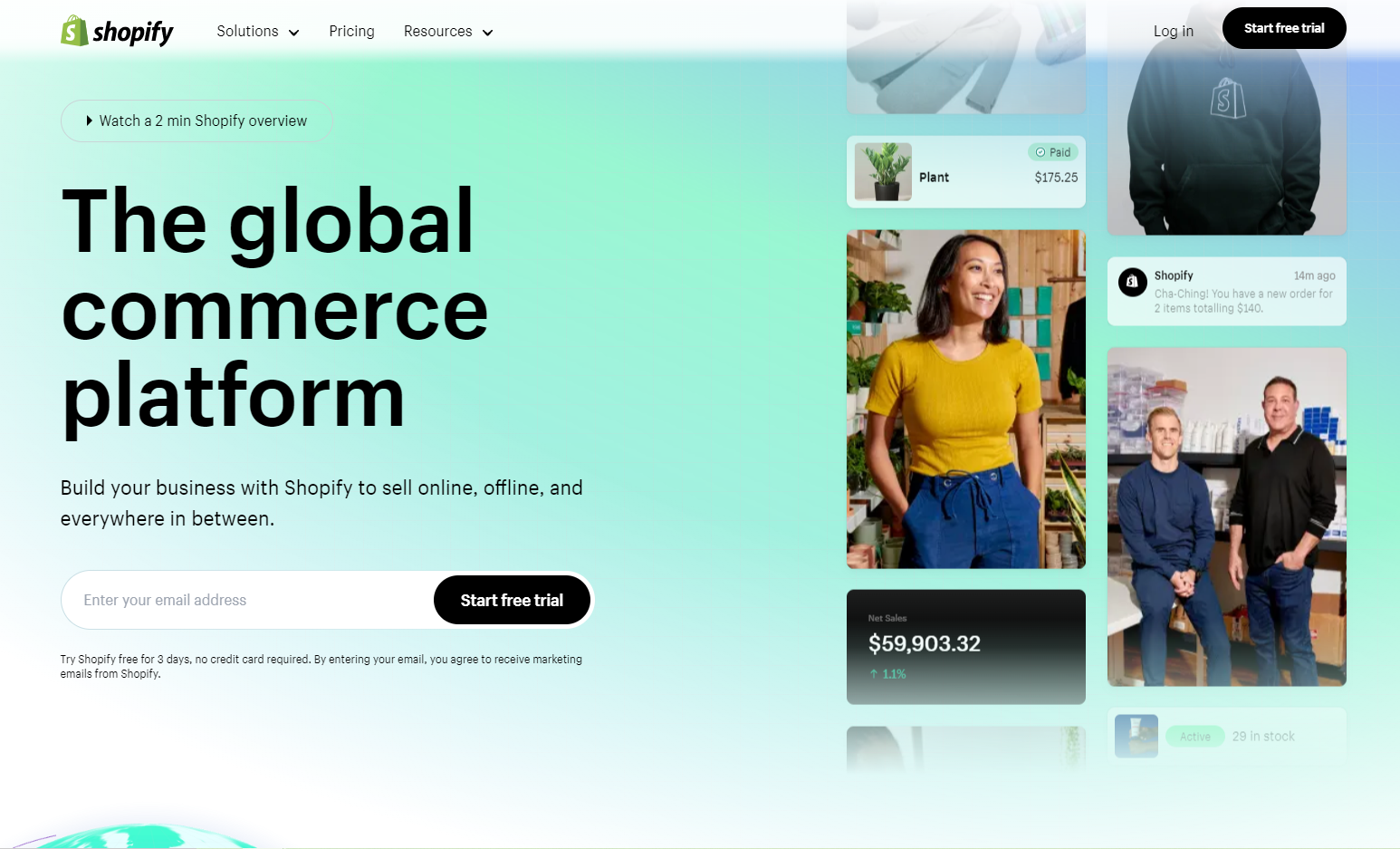Open the Net Sales $59,903.32 card
The image size is (1400, 849).
coord(966,647)
